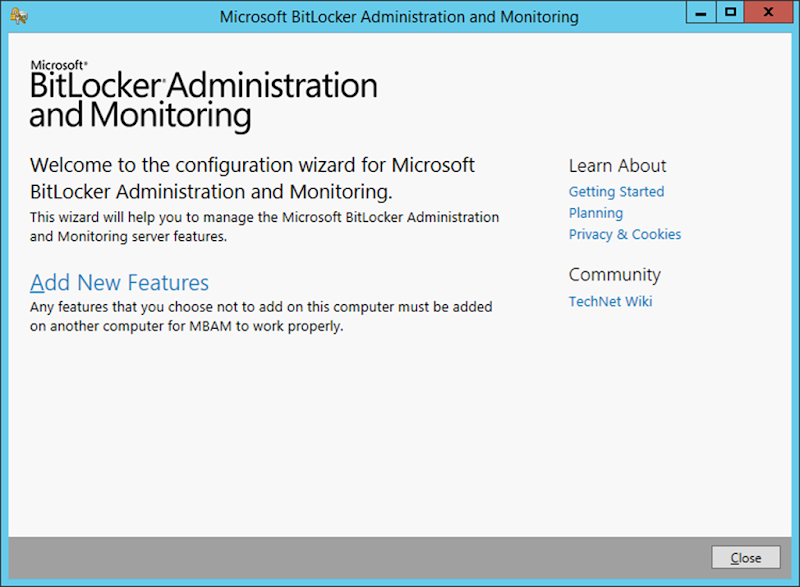Click the Close button
The height and width of the screenshot is (587, 800).
coord(745,557)
